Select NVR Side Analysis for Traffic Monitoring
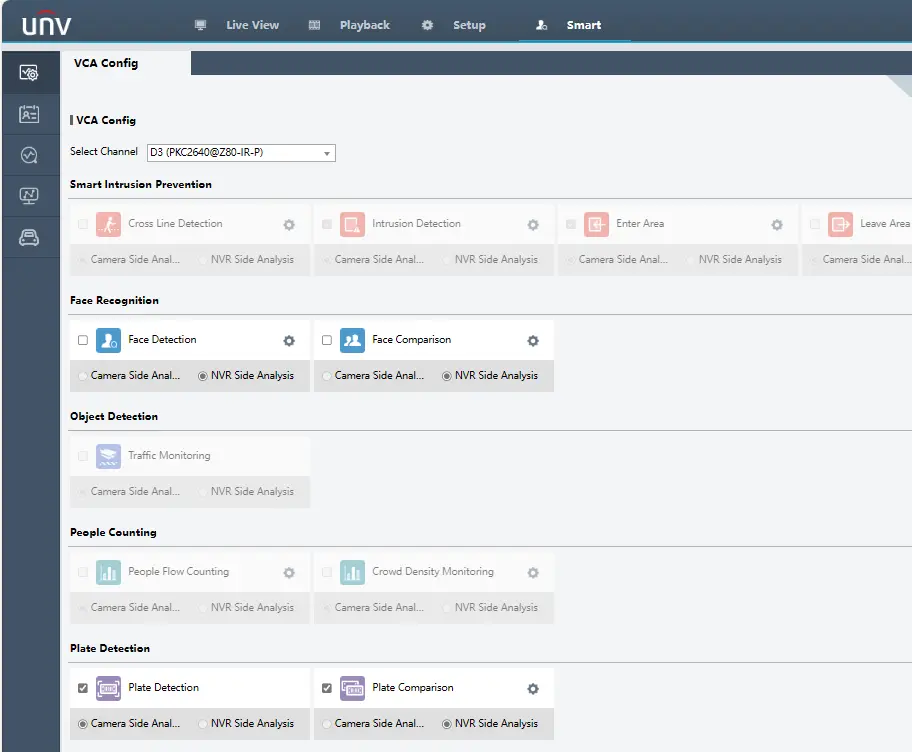The width and height of the screenshot is (912, 752). (x=202, y=492)
